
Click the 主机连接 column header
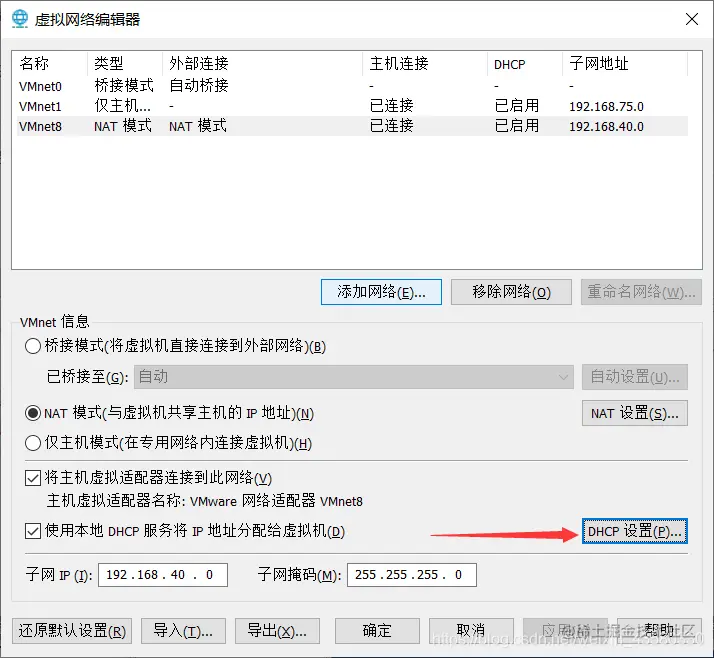pyautogui.click(x=425, y=64)
